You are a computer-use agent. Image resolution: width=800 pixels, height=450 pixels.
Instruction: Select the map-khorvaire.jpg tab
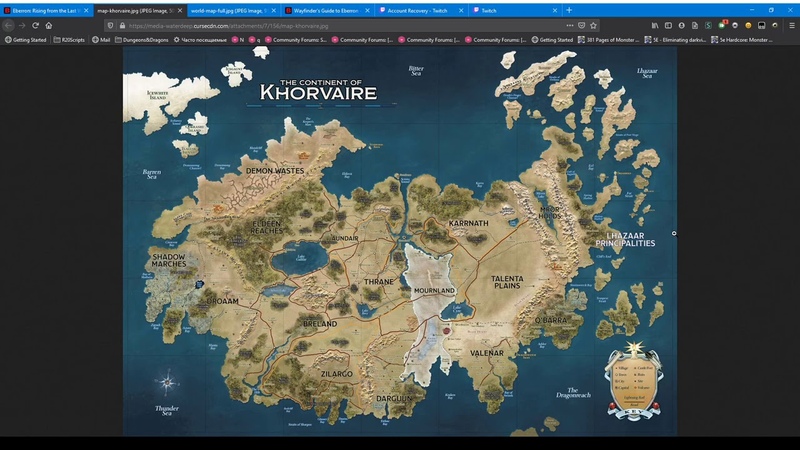pos(139,10)
